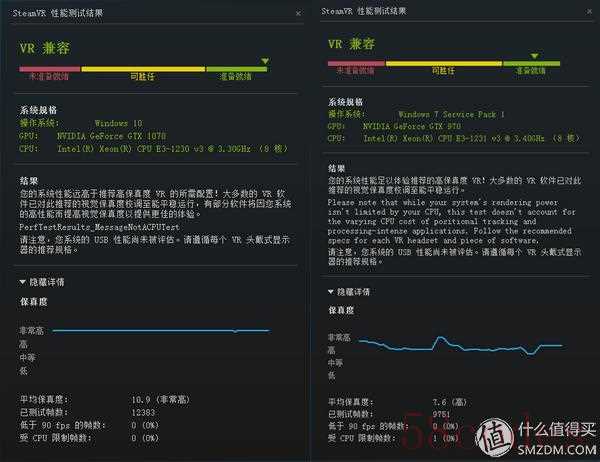
Task: Select 'NVIDIA GeForce GTX 970' GPU text
Action: click(x=412, y=126)
